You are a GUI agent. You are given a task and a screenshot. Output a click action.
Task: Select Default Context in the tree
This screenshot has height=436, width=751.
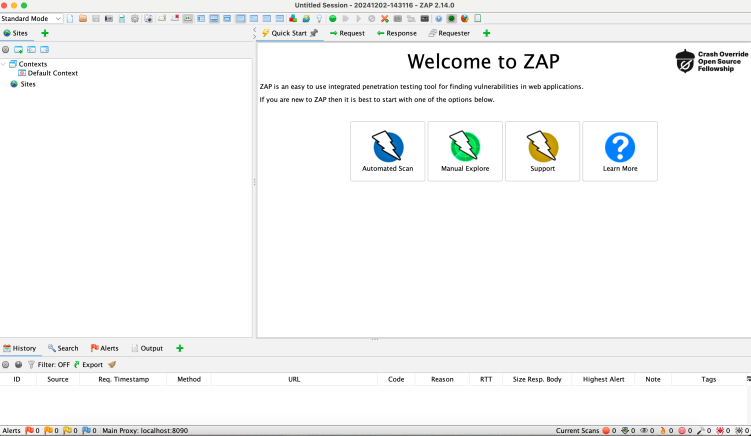click(48, 73)
